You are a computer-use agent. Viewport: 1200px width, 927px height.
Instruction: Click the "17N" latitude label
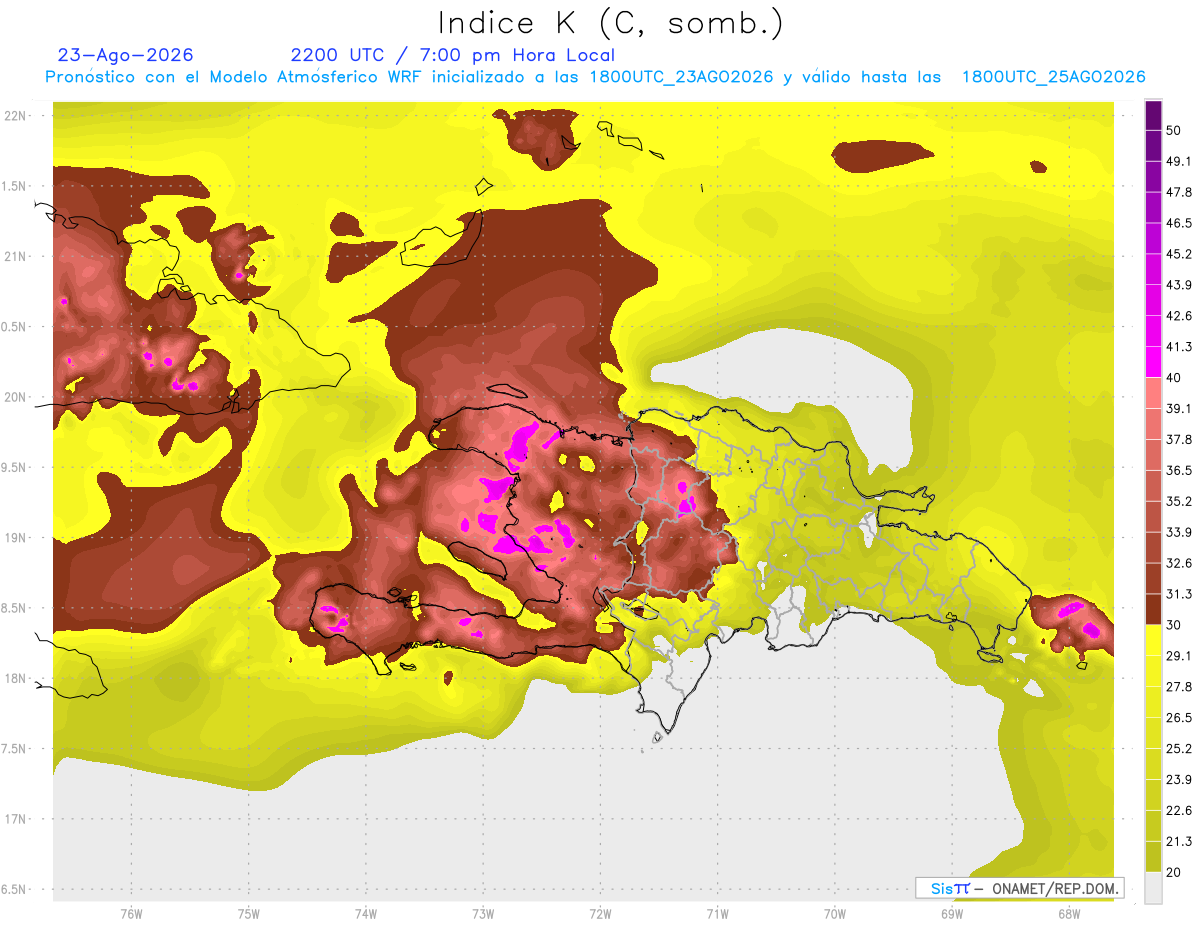coord(15,819)
